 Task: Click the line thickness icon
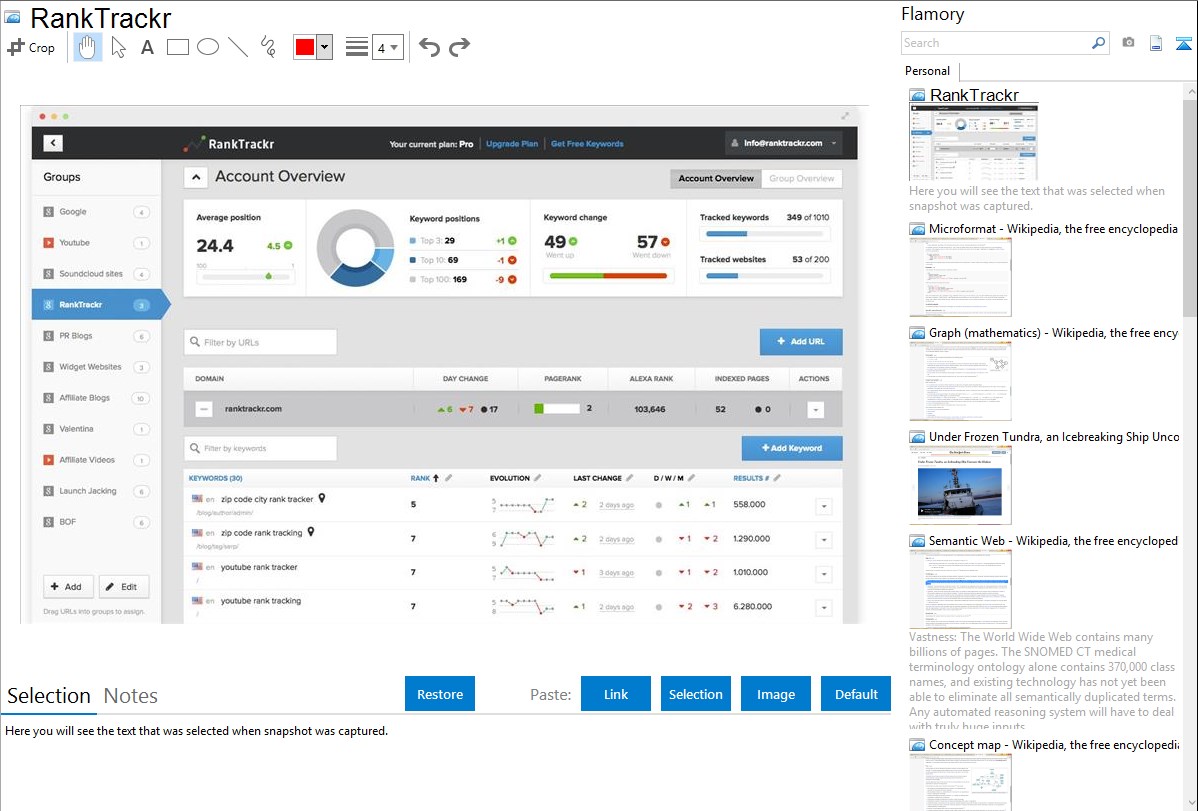click(356, 47)
